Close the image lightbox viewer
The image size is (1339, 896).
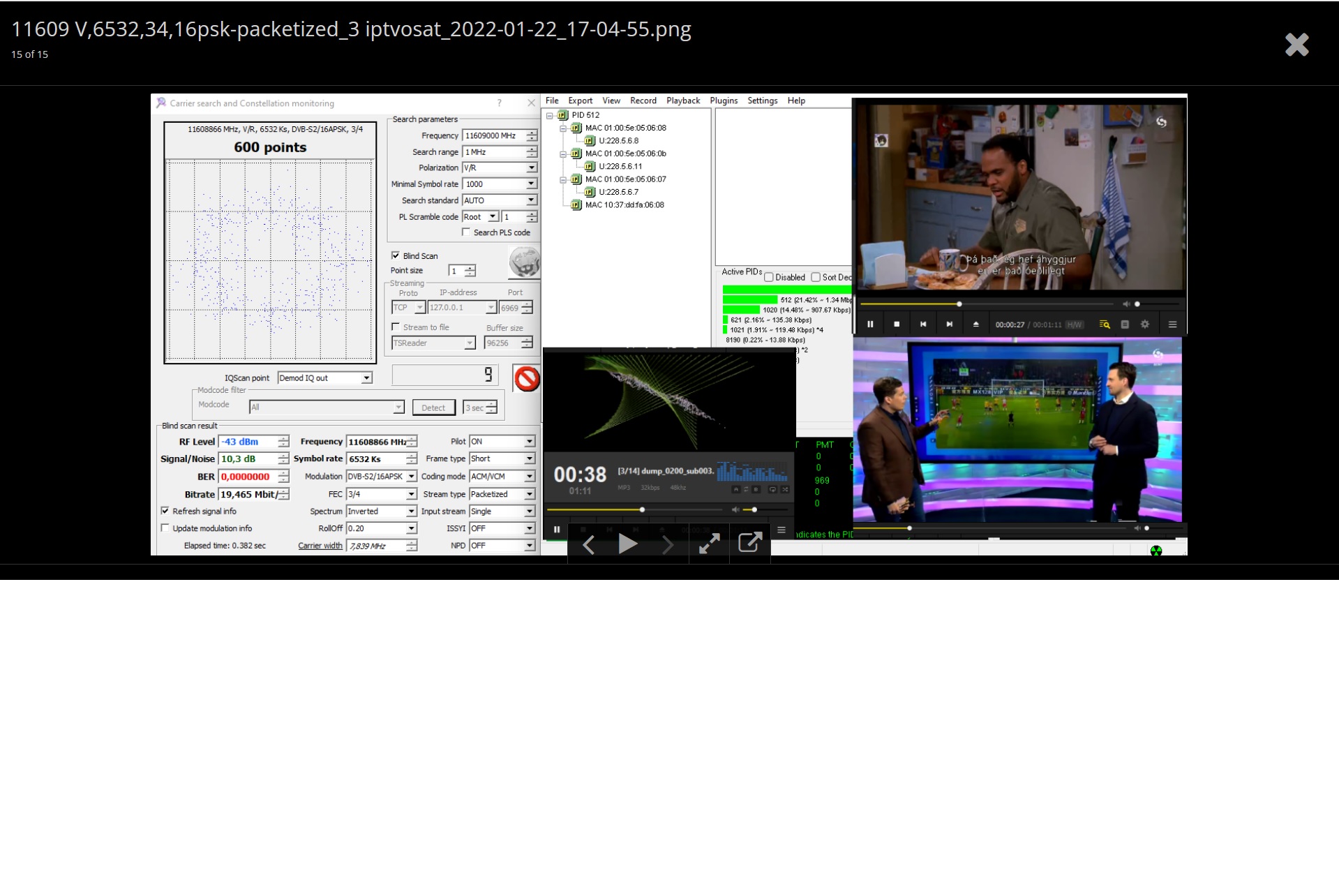[x=1296, y=45]
